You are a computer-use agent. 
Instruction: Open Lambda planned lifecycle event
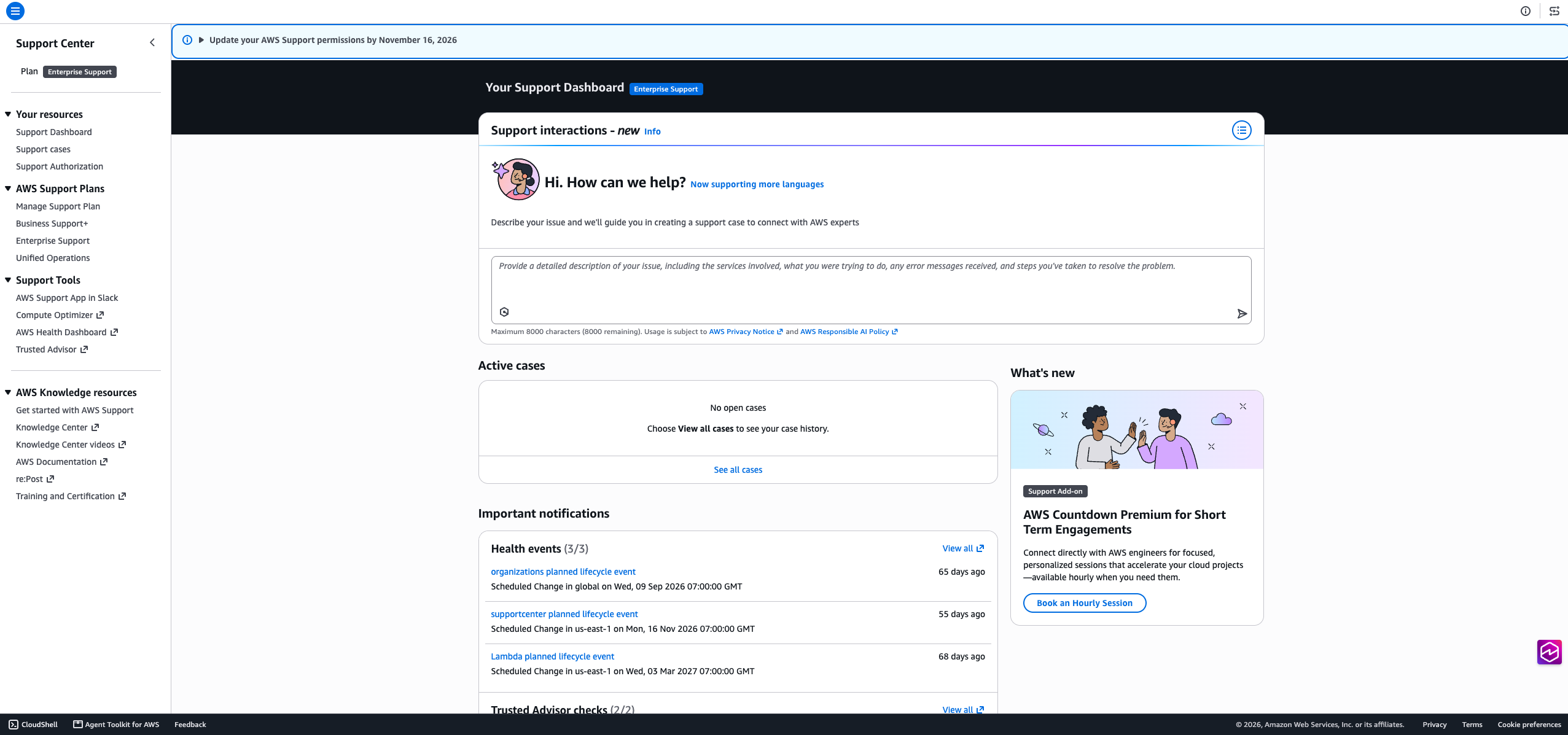(552, 656)
